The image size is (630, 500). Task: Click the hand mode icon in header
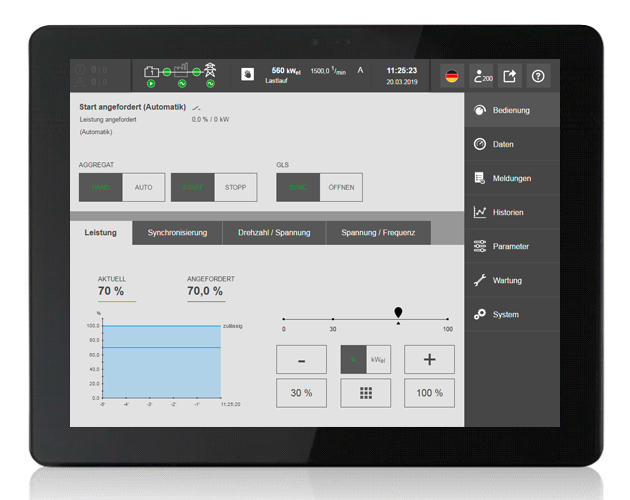pos(248,74)
